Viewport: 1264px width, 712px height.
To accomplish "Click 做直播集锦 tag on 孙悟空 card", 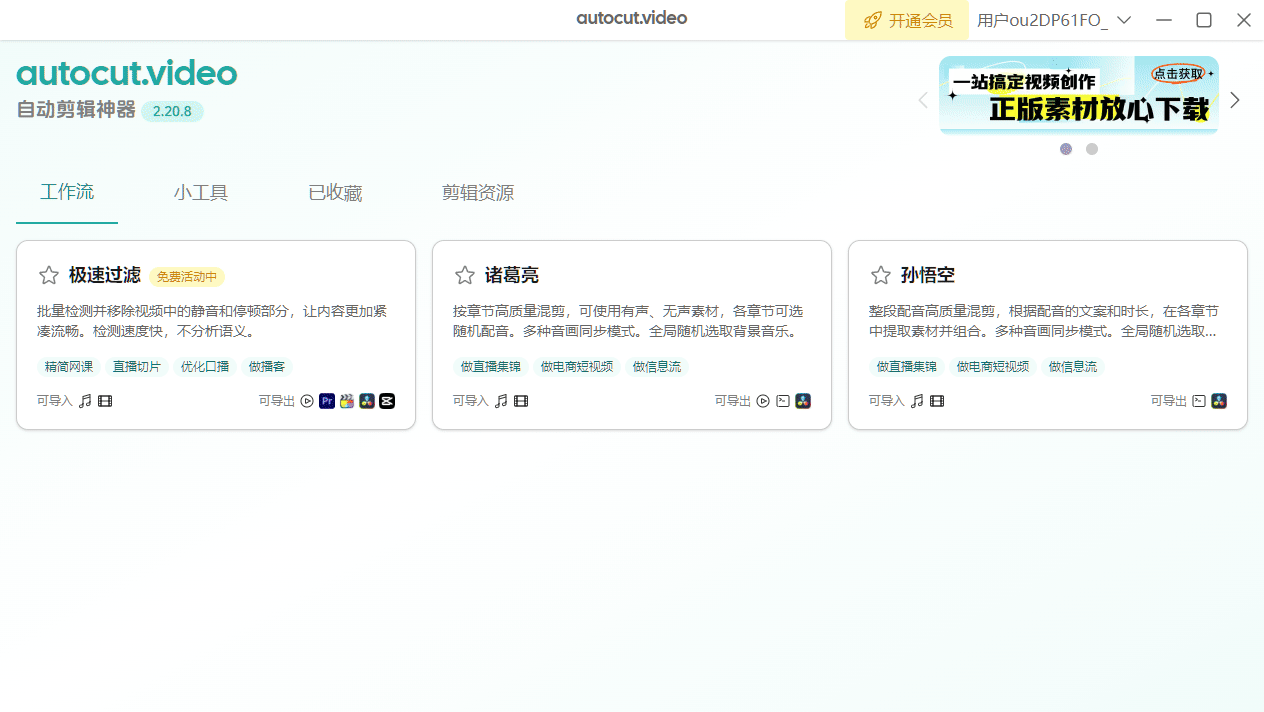I will click(907, 367).
